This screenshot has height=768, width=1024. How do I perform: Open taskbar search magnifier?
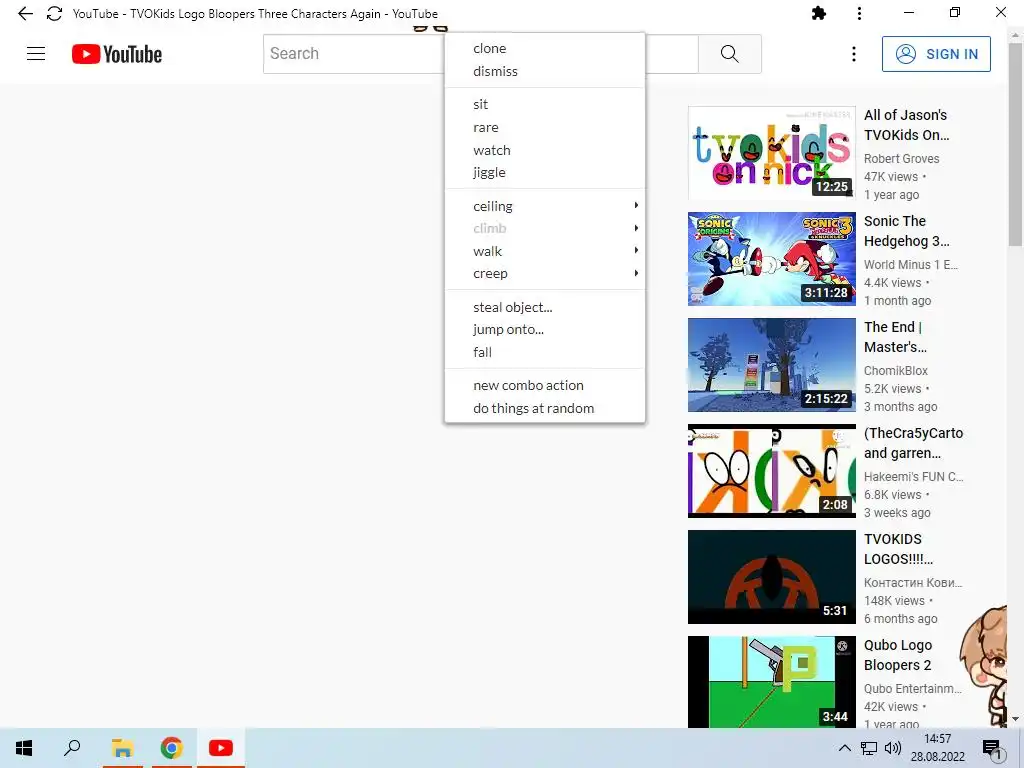(72, 748)
